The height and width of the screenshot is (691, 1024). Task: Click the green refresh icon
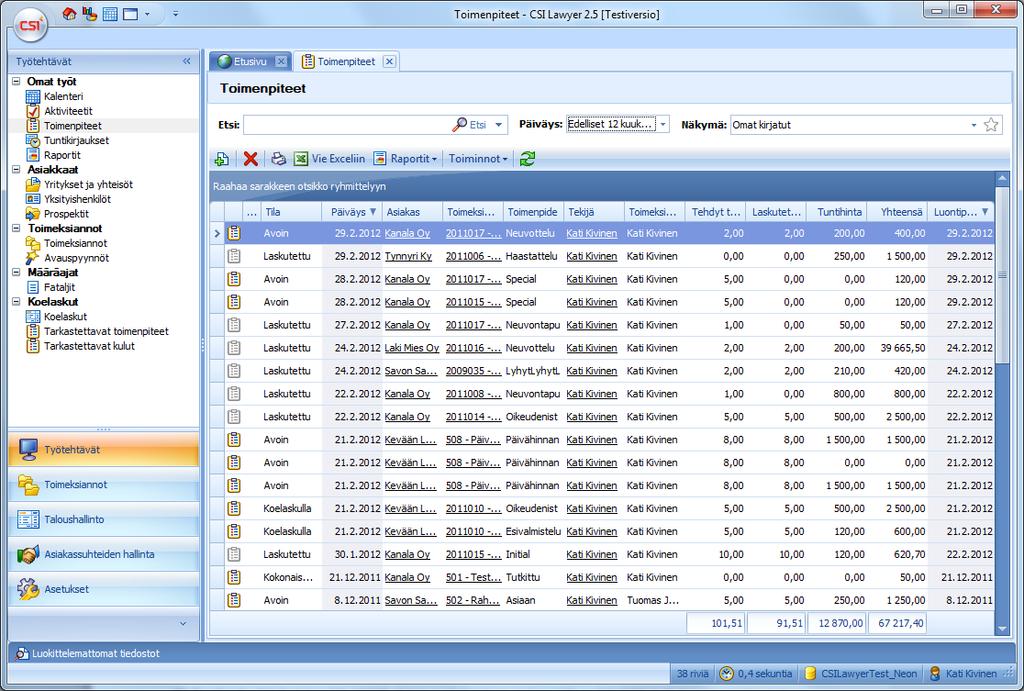pos(527,159)
